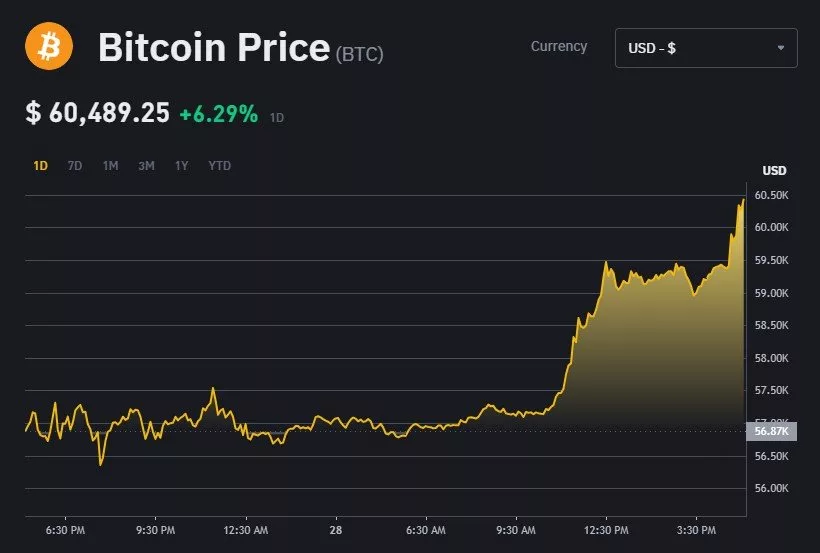Click the 56.87K price marker on axis
This screenshot has width=820, height=553.
click(x=772, y=431)
